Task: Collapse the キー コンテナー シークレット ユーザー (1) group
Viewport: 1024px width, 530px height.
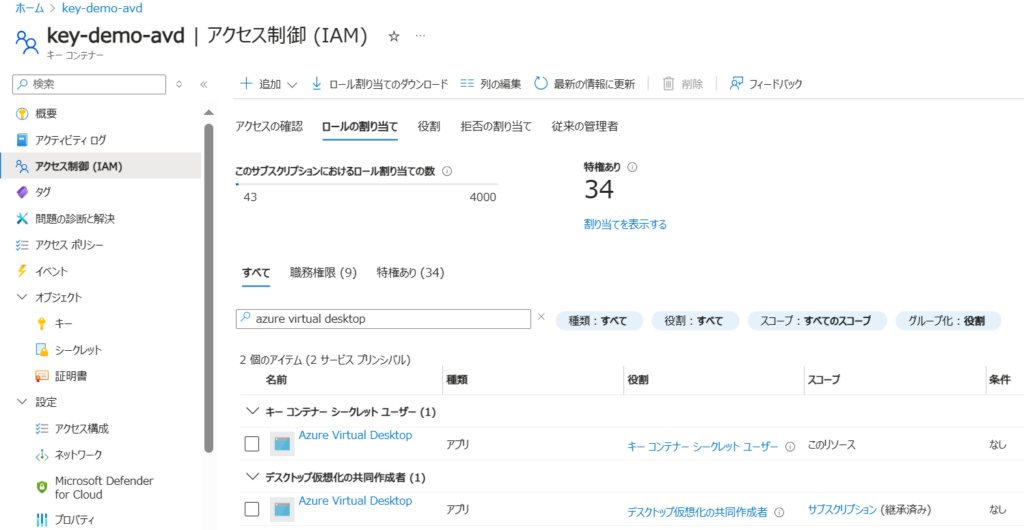Action: coord(252,412)
